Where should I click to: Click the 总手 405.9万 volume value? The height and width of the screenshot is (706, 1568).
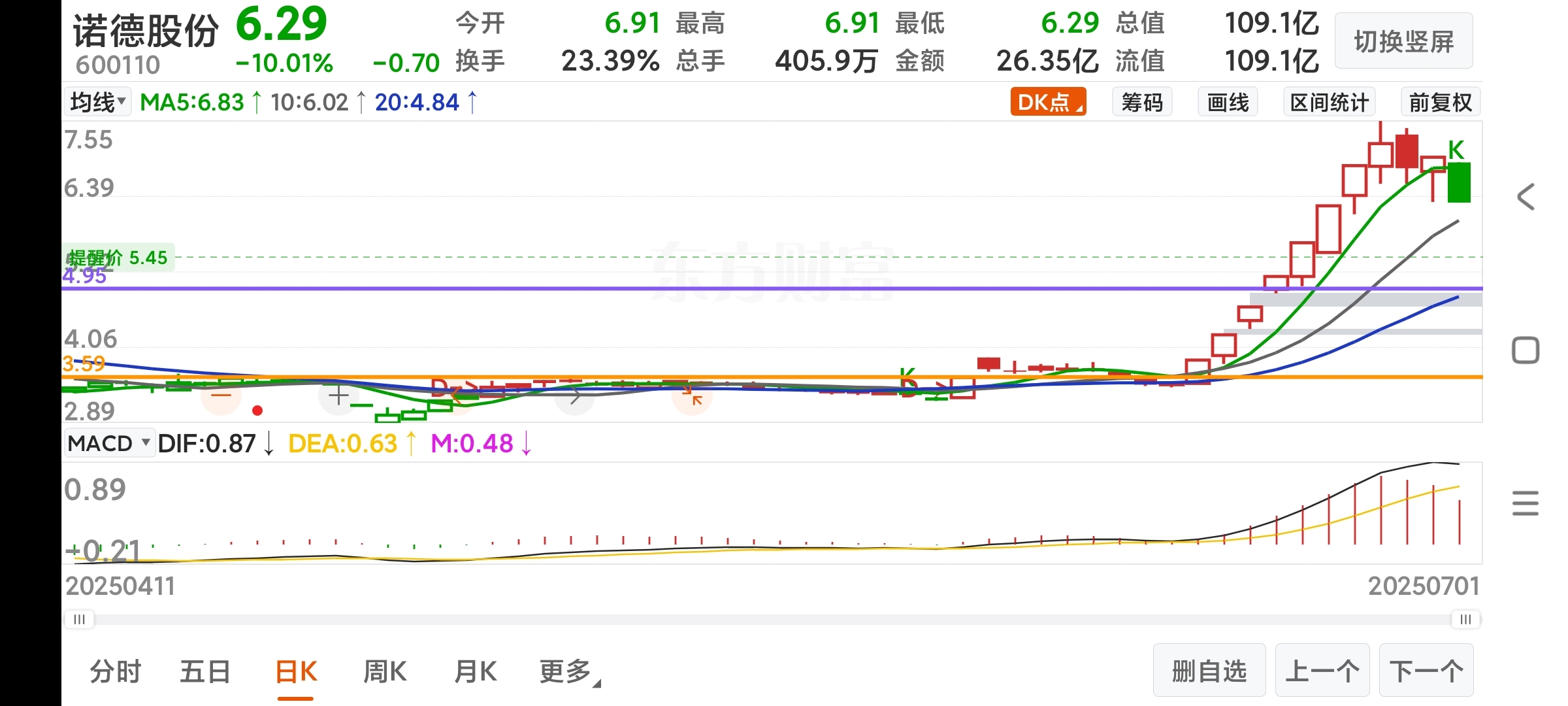coord(826,61)
